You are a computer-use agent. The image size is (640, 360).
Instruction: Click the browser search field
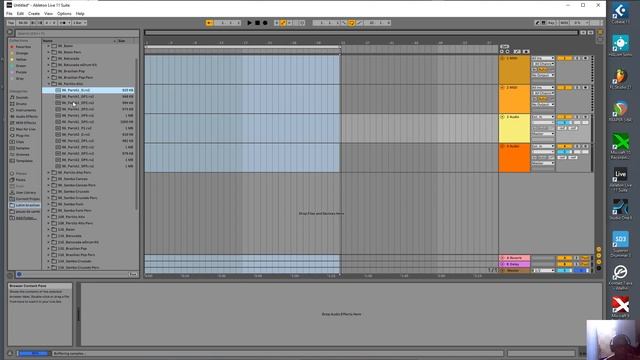[77, 33]
